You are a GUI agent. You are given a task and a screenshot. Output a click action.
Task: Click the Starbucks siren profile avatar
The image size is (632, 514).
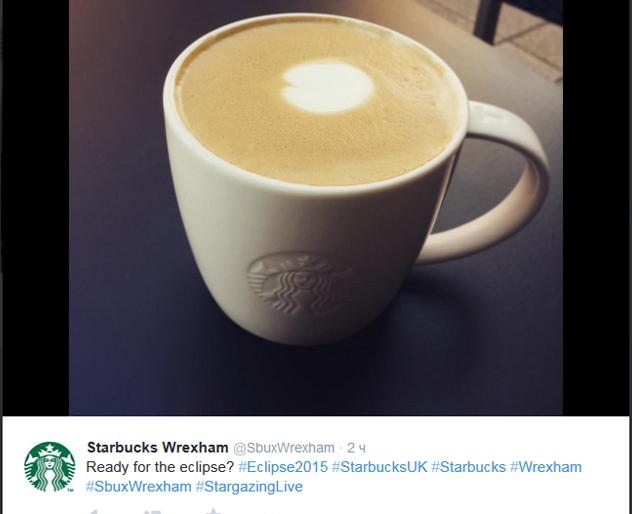[x=50, y=467]
